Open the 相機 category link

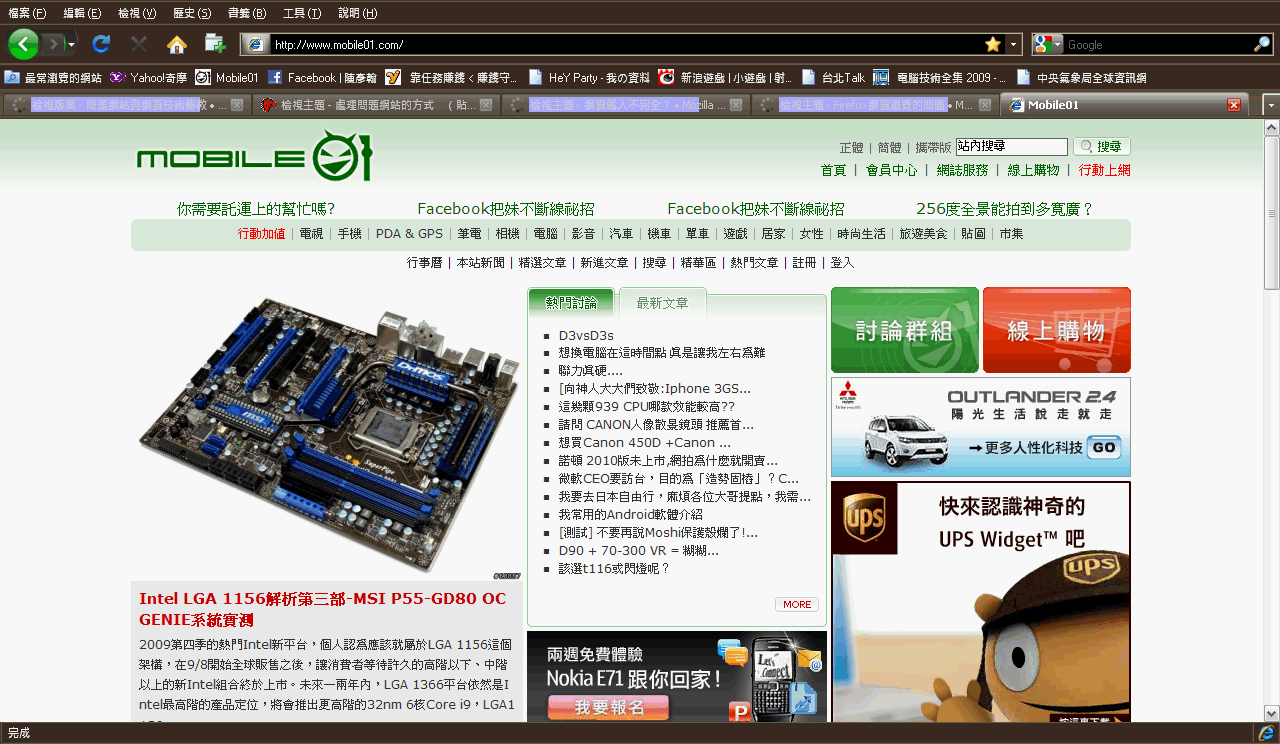(507, 234)
